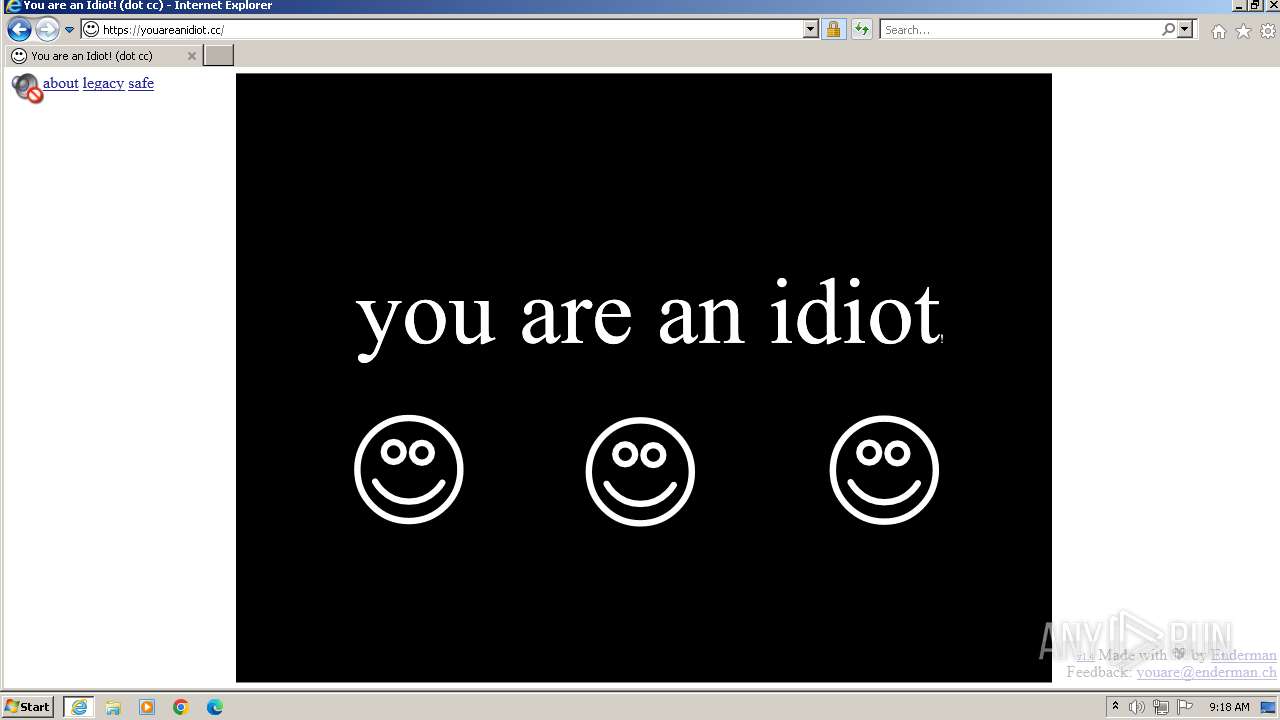Click the youare@enderman.ch feedback email link
Viewport: 1280px width, 720px height.
(x=1206, y=672)
